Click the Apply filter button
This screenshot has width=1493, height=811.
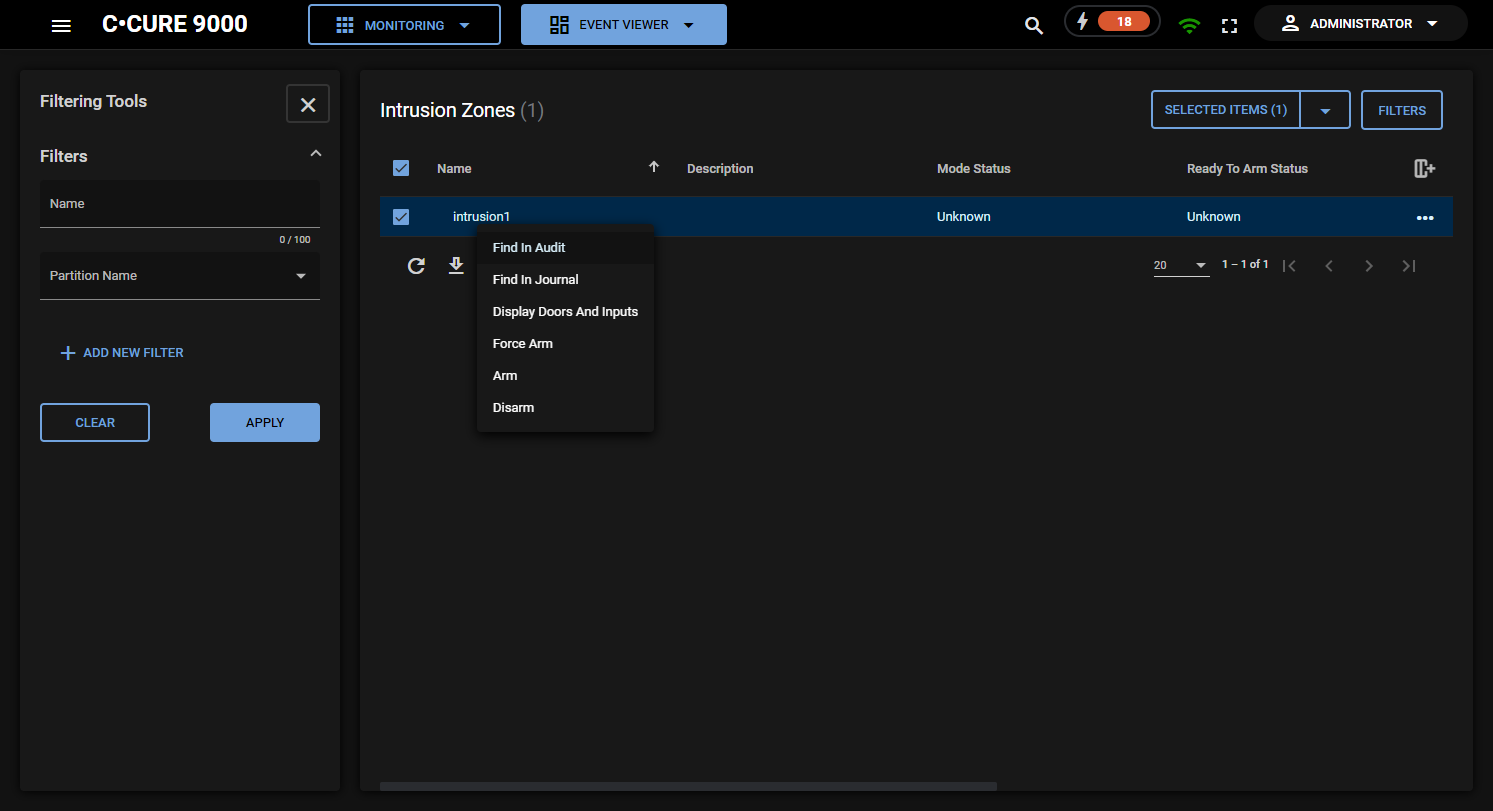pyautogui.click(x=265, y=423)
